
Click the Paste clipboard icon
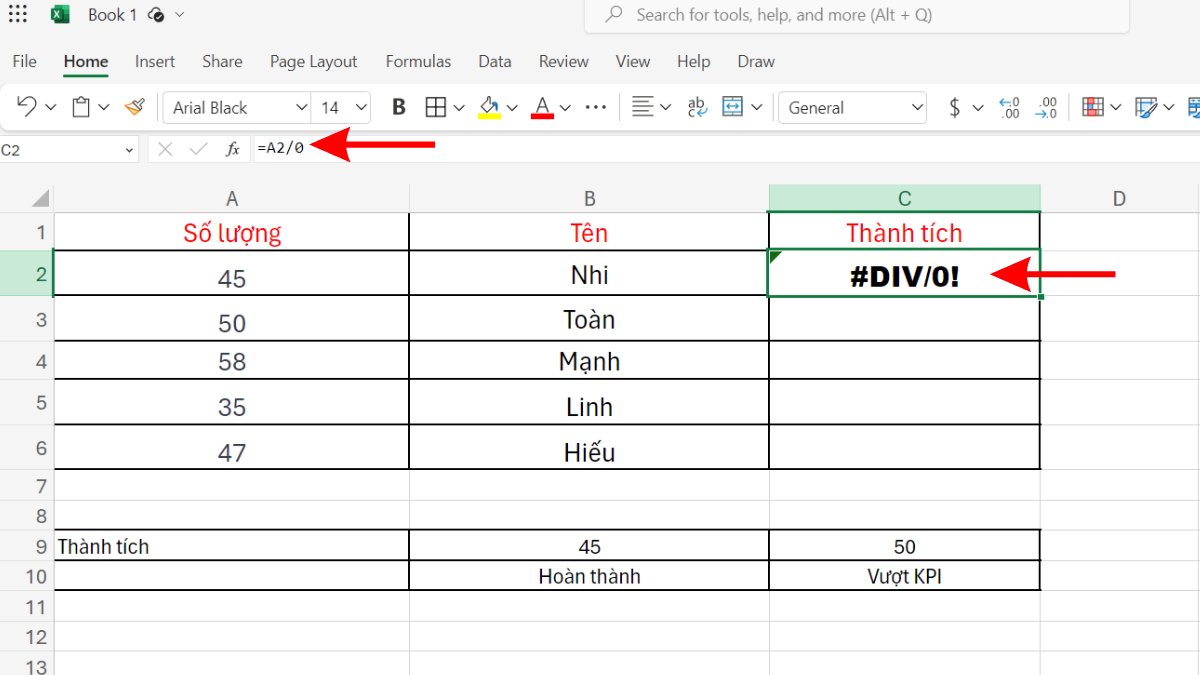point(82,107)
